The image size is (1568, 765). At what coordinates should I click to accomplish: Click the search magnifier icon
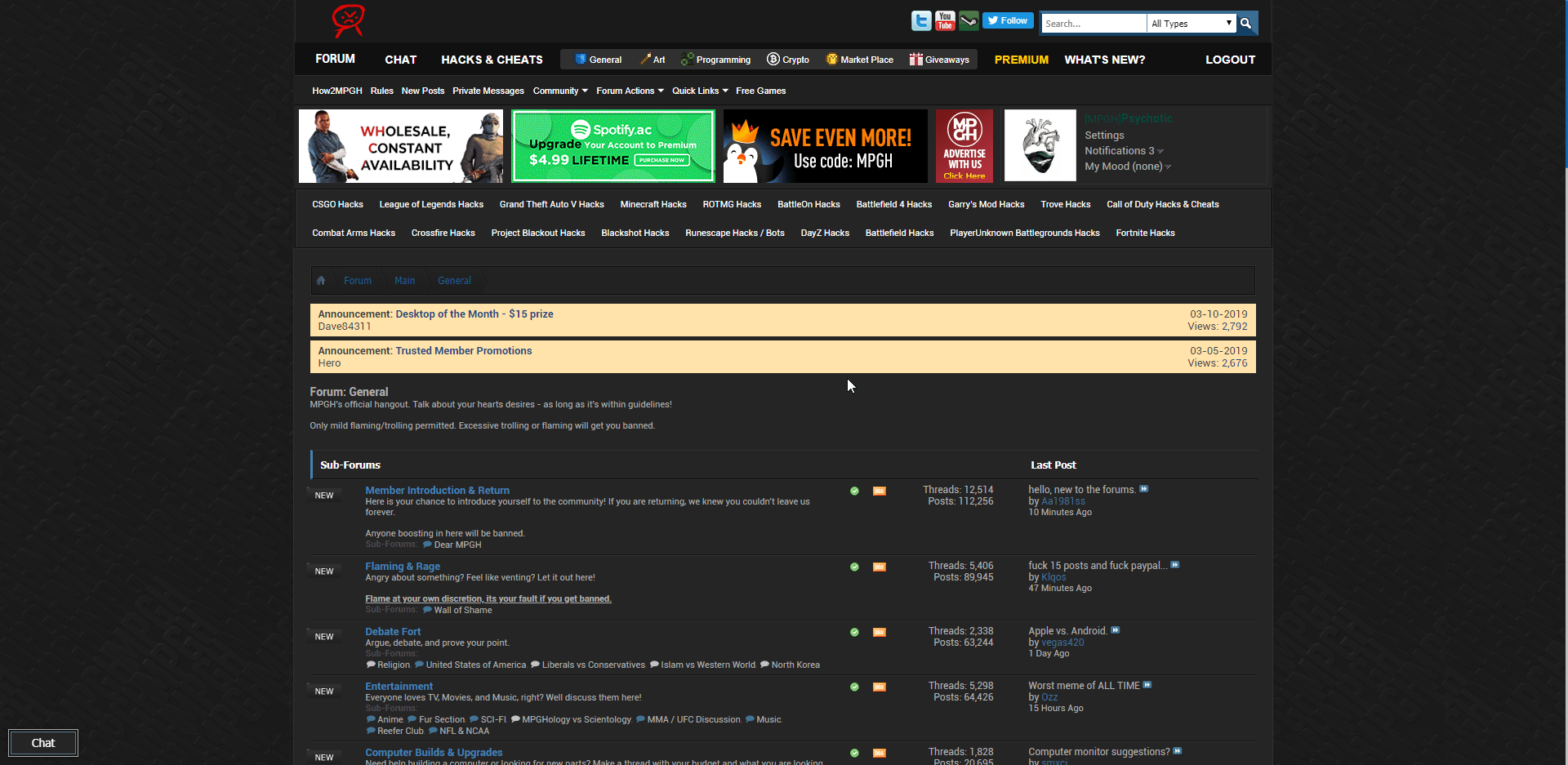click(x=1245, y=23)
